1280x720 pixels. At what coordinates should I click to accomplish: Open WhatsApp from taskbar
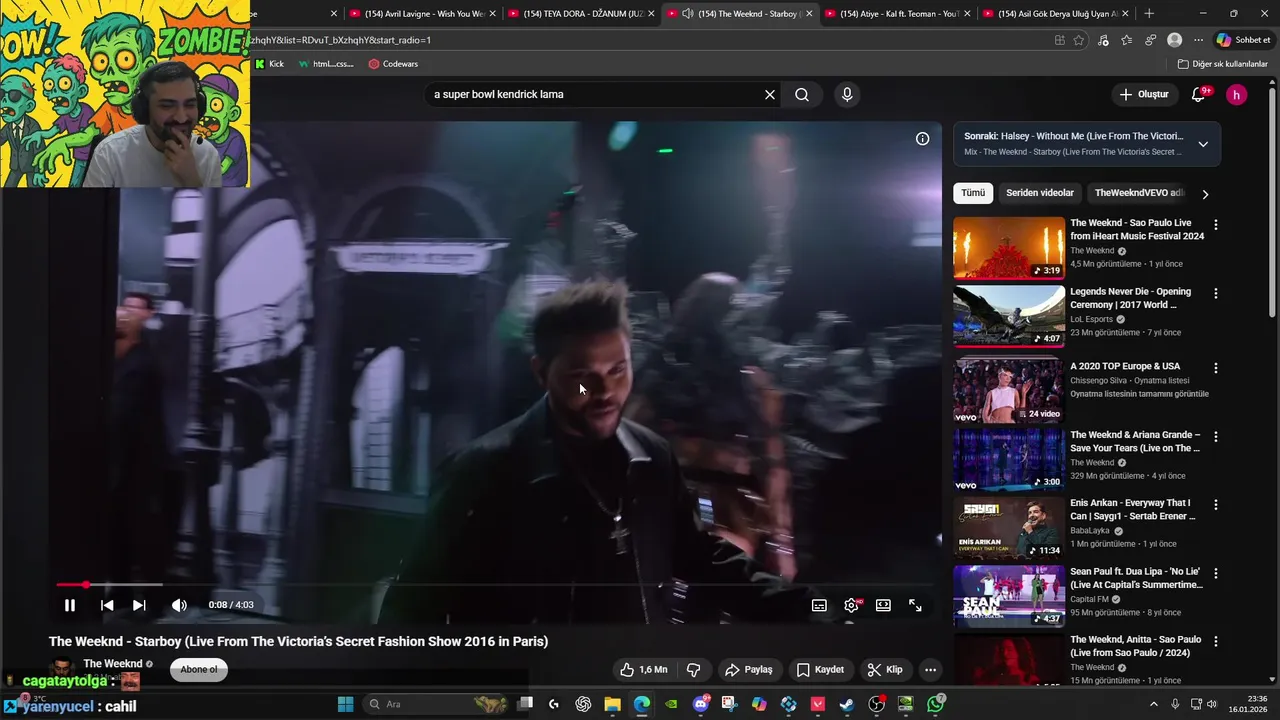coord(935,704)
